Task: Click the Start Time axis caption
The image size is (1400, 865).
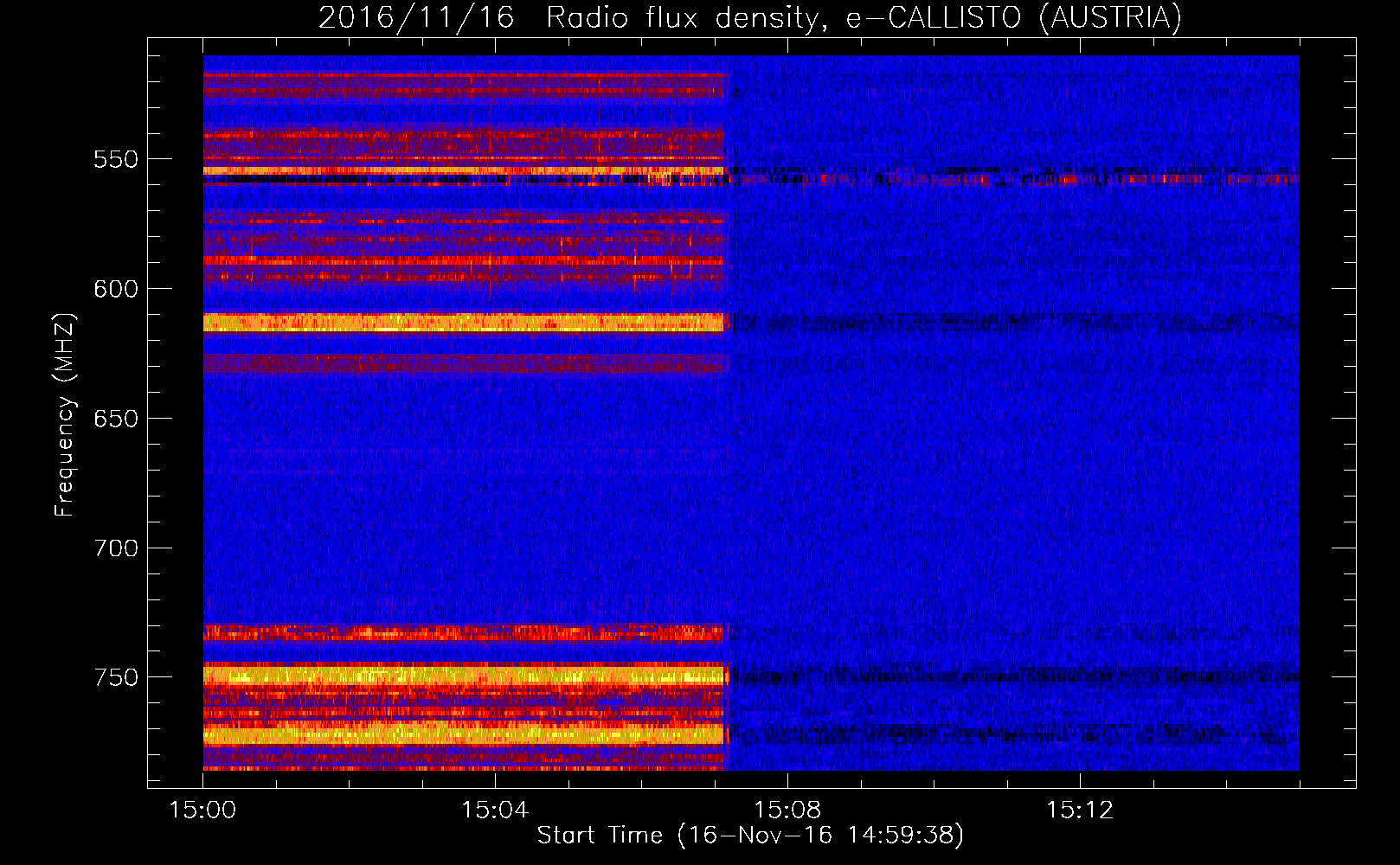Action: pos(750,836)
